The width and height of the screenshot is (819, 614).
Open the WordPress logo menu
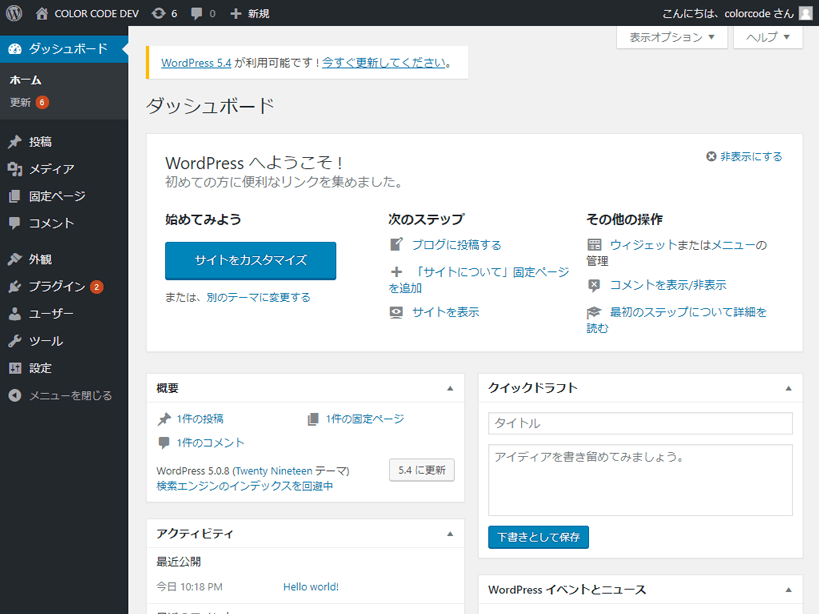coord(14,13)
